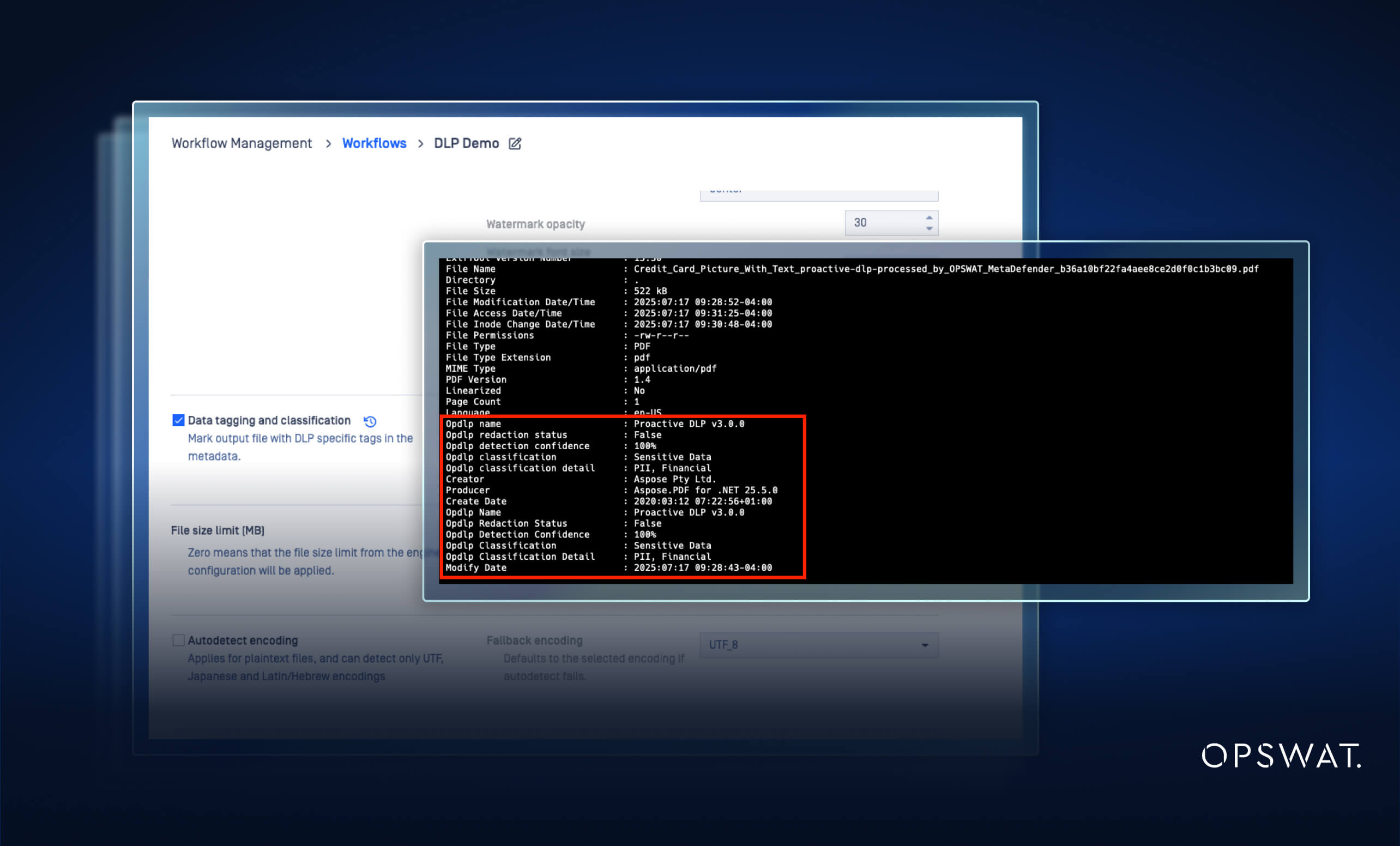Click the chevron between Workflows and DLP Demo
This screenshot has height=846, width=1400.
(420, 144)
